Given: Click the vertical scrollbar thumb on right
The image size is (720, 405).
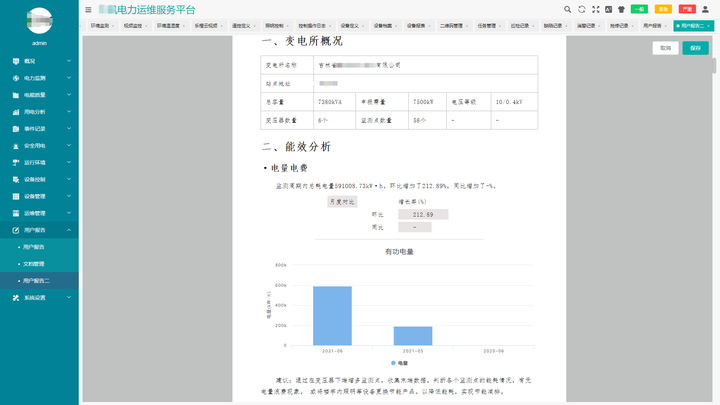Looking at the screenshot, I should coord(714,66).
